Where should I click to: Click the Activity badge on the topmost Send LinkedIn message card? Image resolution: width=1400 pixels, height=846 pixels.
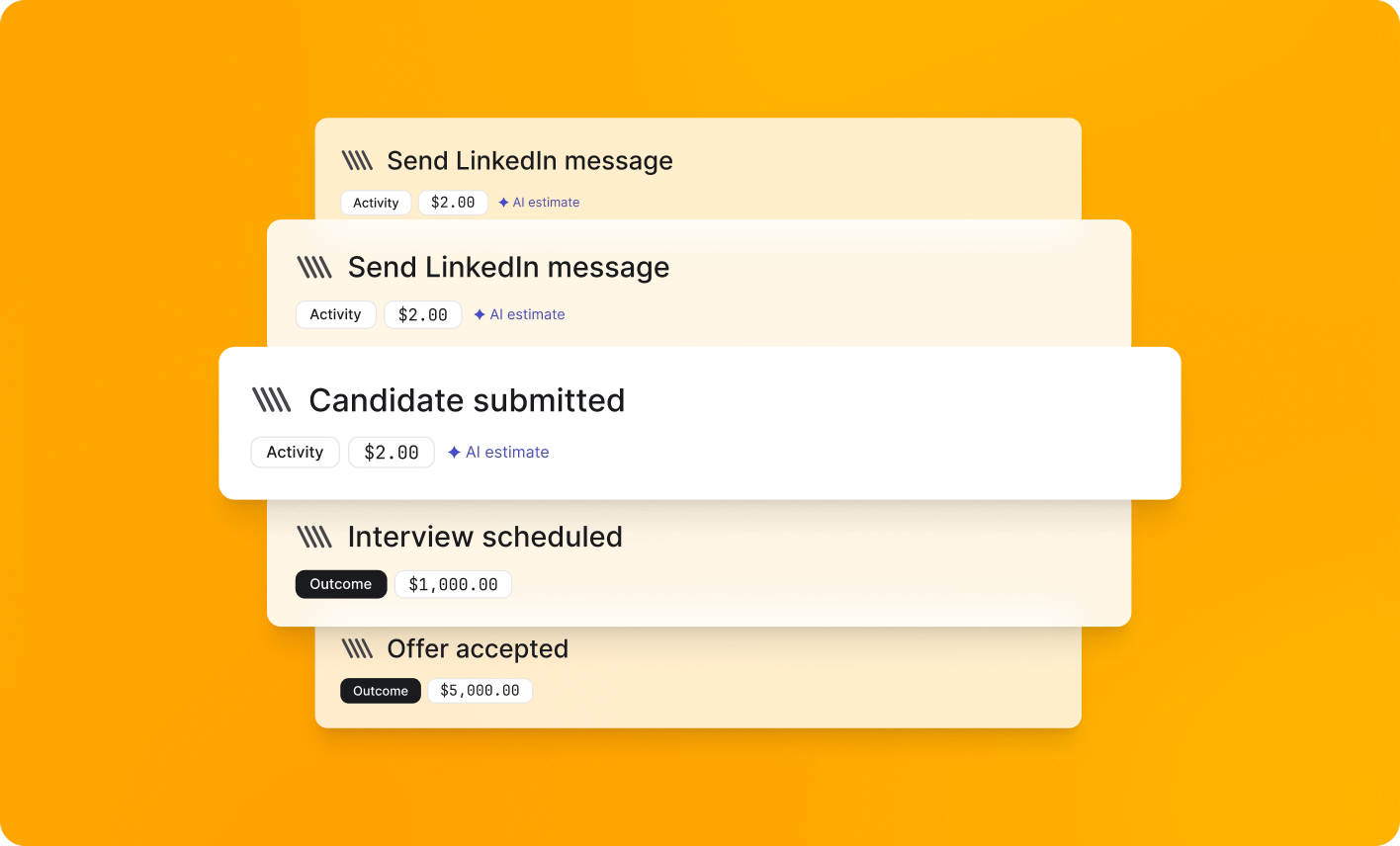[x=376, y=203]
